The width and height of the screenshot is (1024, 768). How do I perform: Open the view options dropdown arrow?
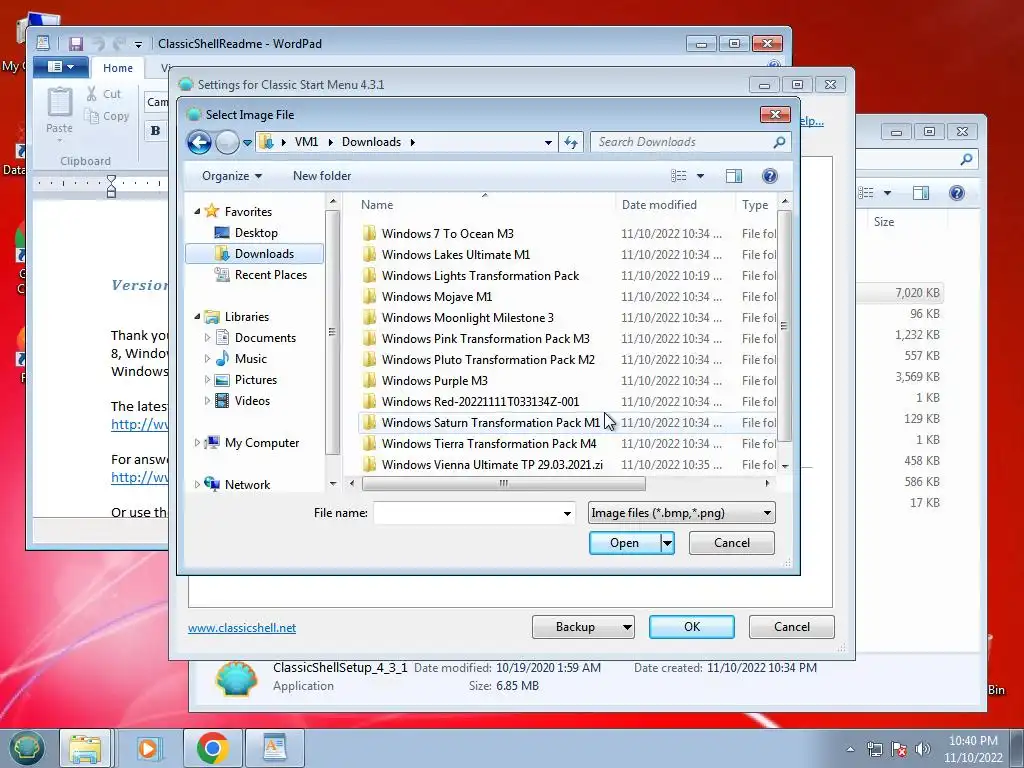700,176
